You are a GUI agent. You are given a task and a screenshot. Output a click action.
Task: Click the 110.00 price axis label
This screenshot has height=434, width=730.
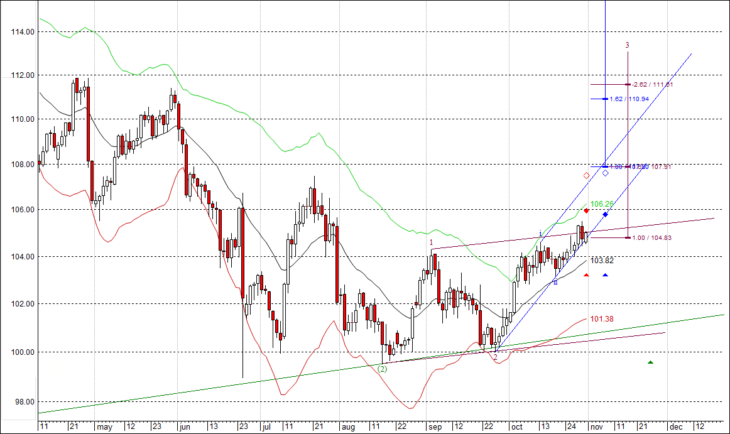tap(22, 119)
